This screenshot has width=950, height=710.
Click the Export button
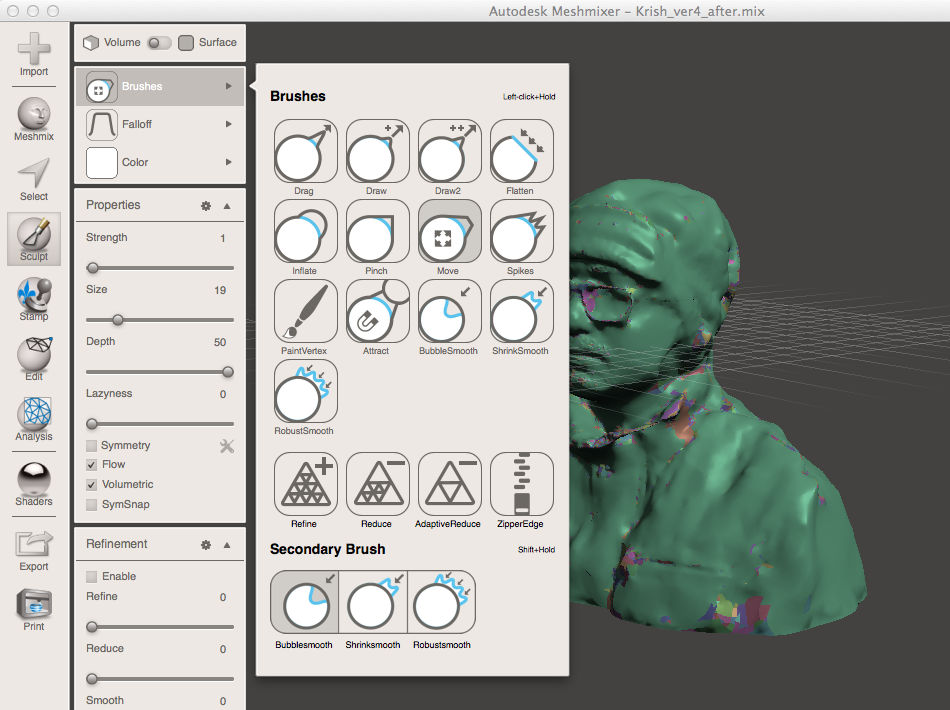click(33, 550)
